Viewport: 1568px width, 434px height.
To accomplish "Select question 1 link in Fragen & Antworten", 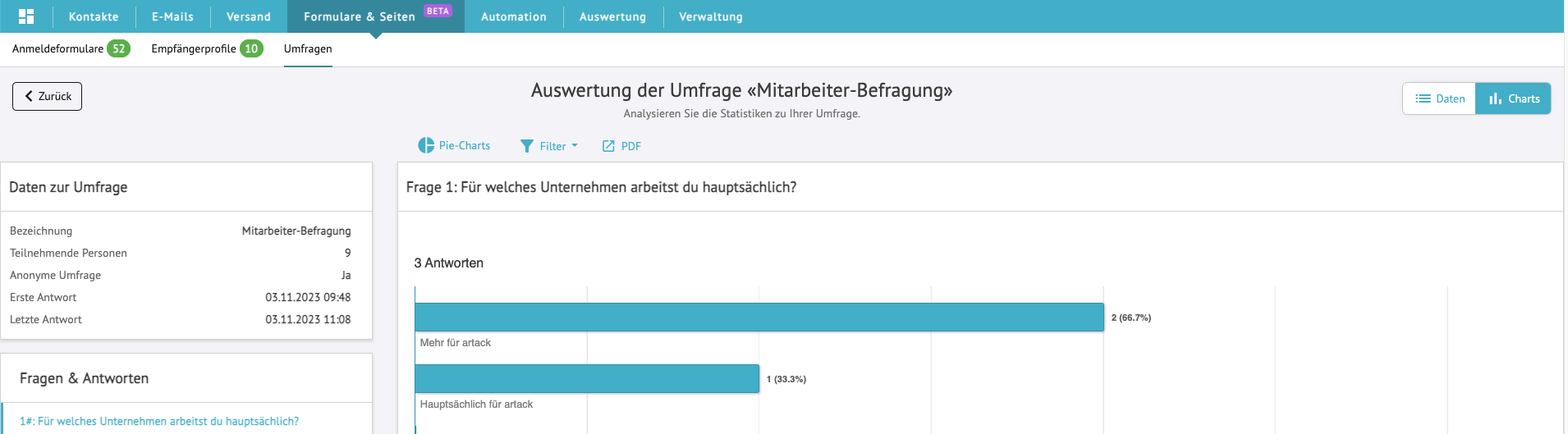I will (159, 421).
